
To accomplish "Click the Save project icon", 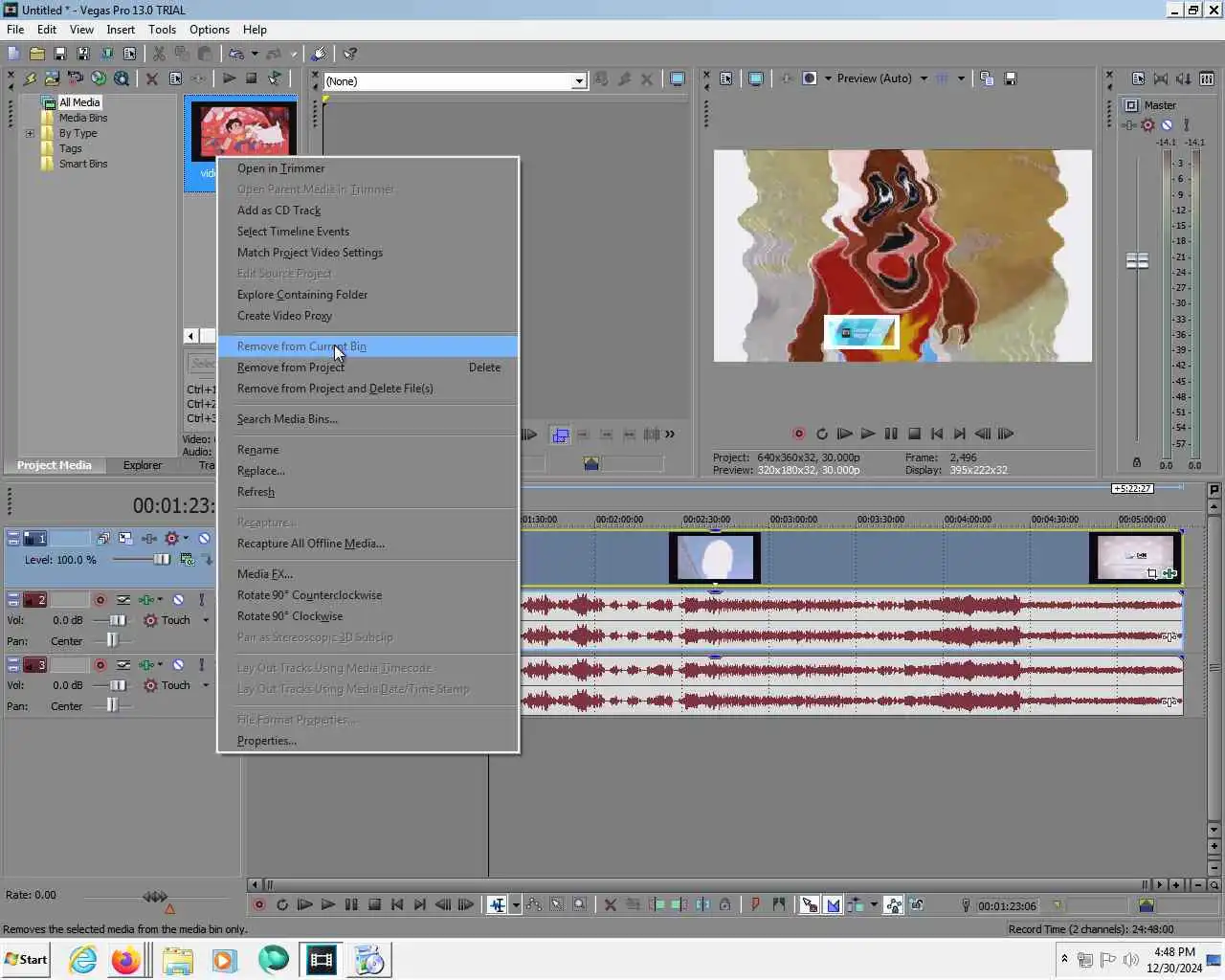I will (x=59, y=54).
